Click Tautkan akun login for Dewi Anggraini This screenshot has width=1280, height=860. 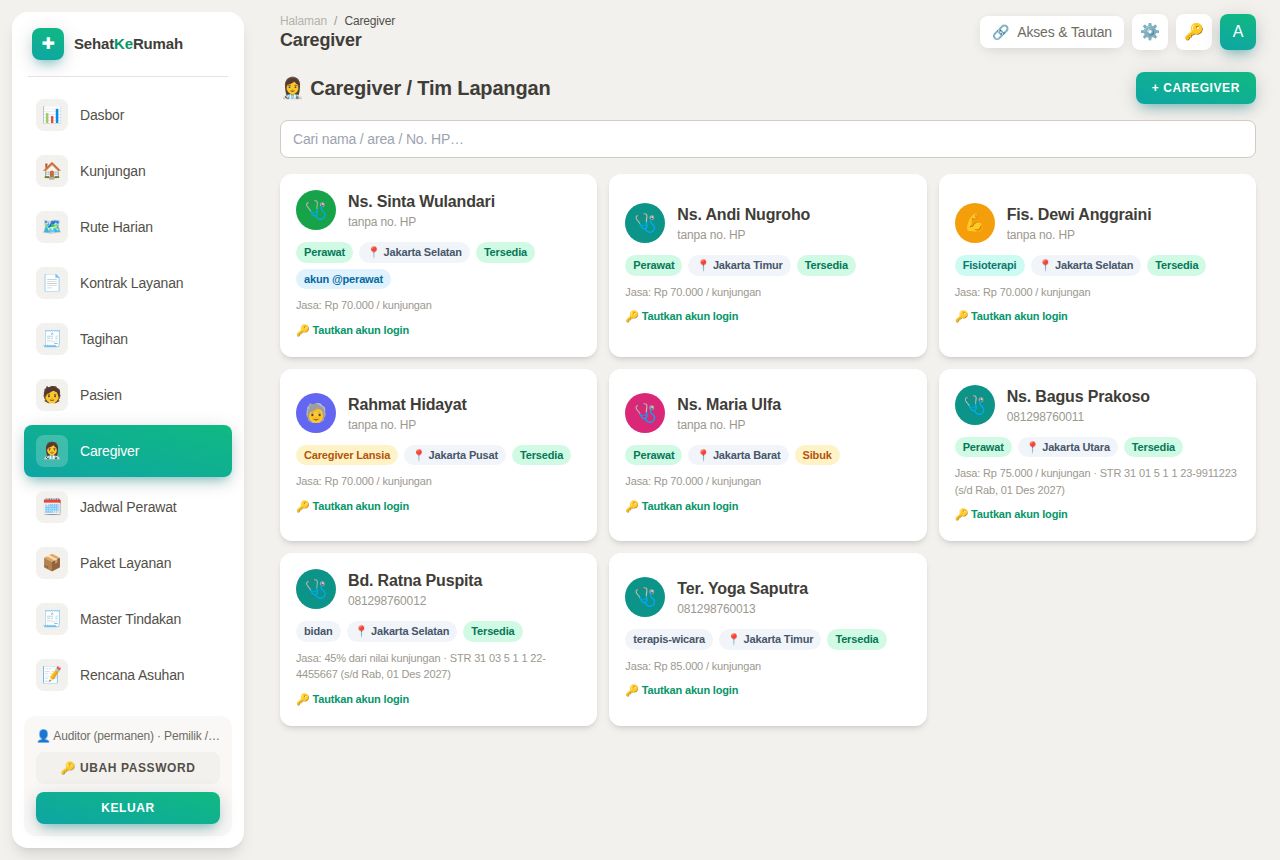[1011, 316]
